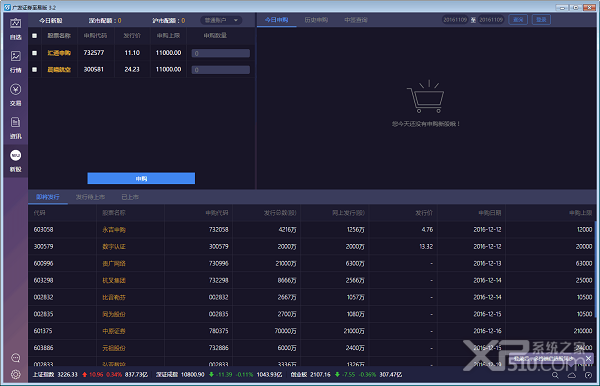Click the 2016-12-13 date cell

point(487,263)
